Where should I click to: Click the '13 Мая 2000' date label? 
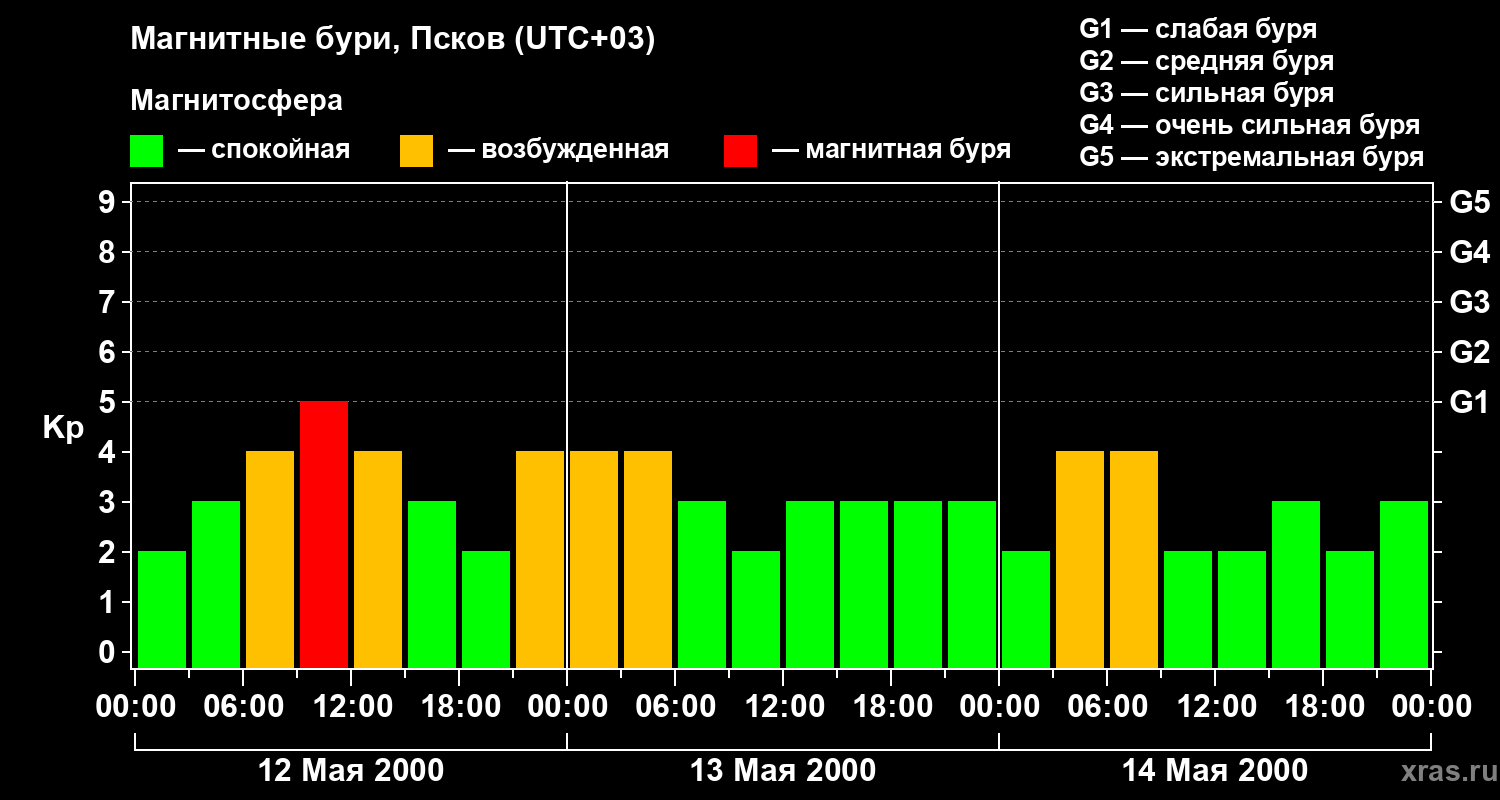[x=783, y=771]
